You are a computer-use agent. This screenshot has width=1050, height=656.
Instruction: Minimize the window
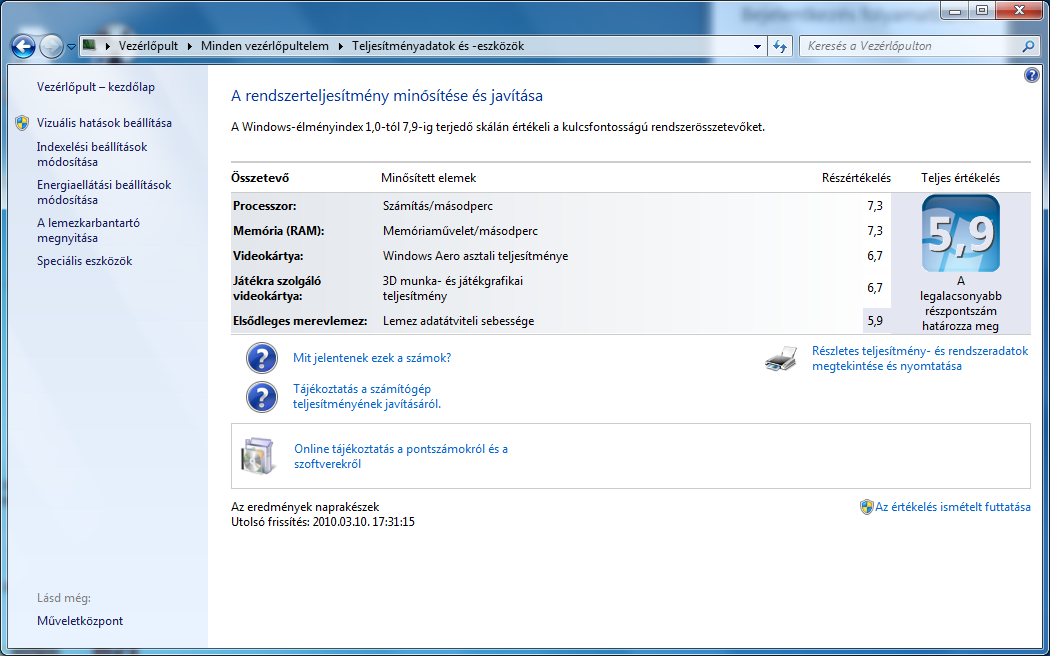(x=955, y=10)
